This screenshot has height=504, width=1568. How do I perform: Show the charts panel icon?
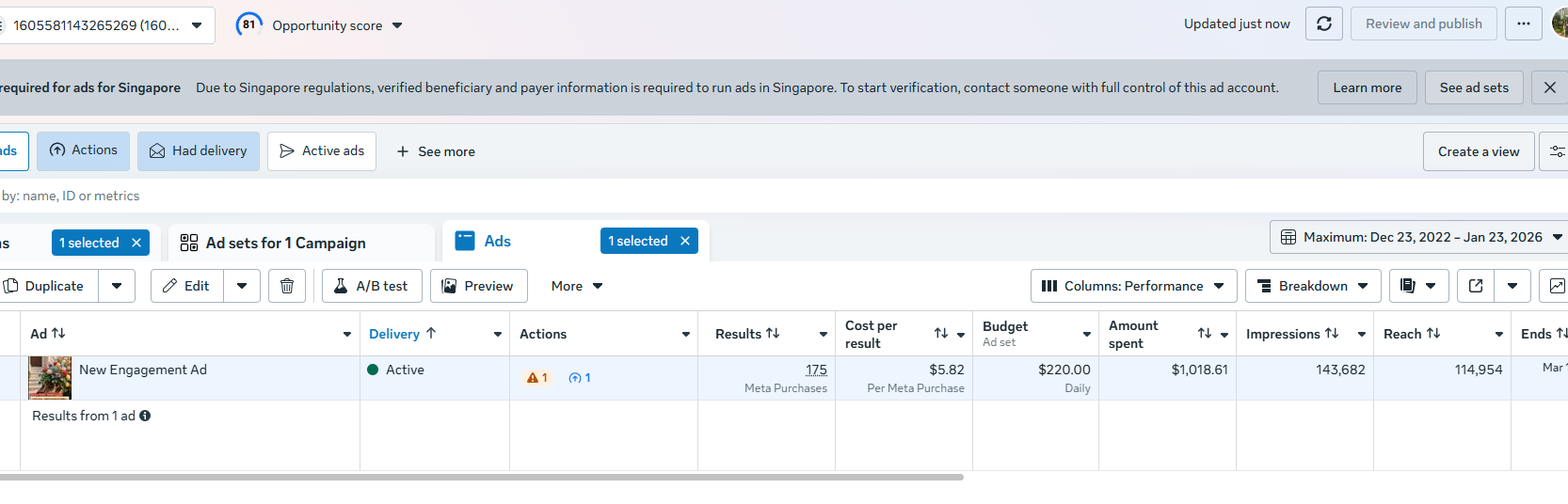click(1557, 286)
